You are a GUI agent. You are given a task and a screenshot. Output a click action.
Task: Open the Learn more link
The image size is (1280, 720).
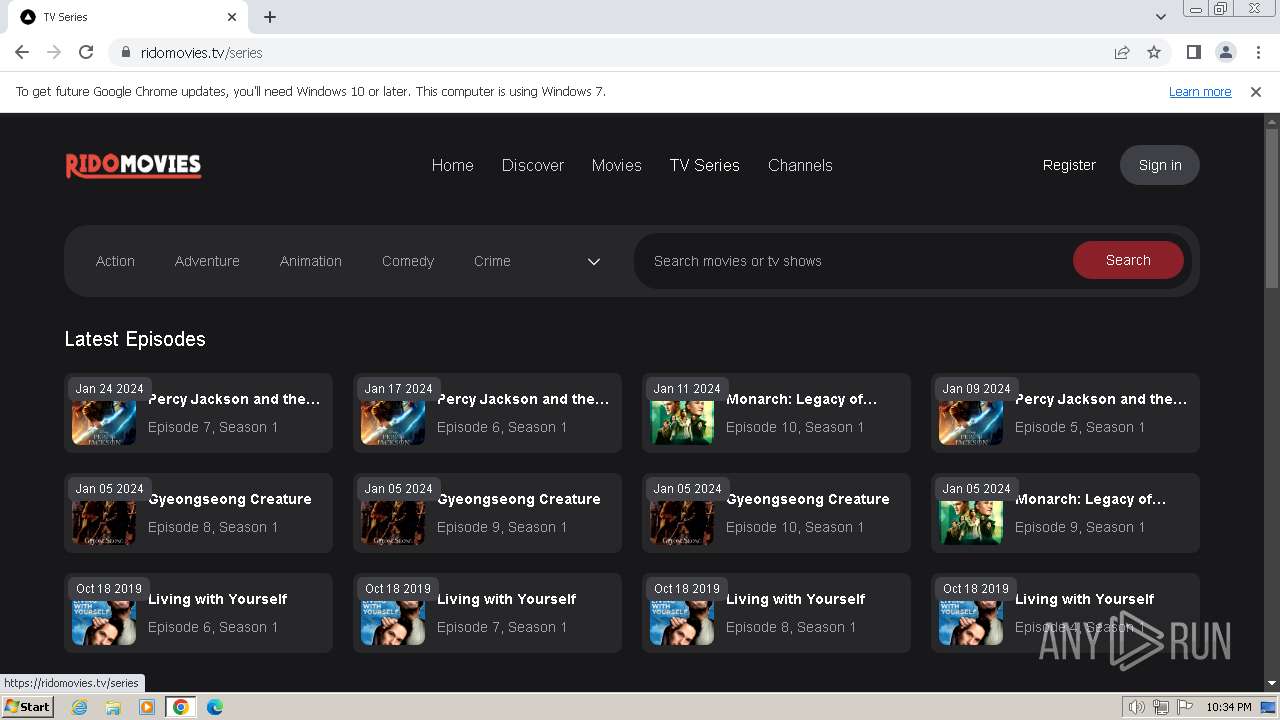pyautogui.click(x=1200, y=91)
